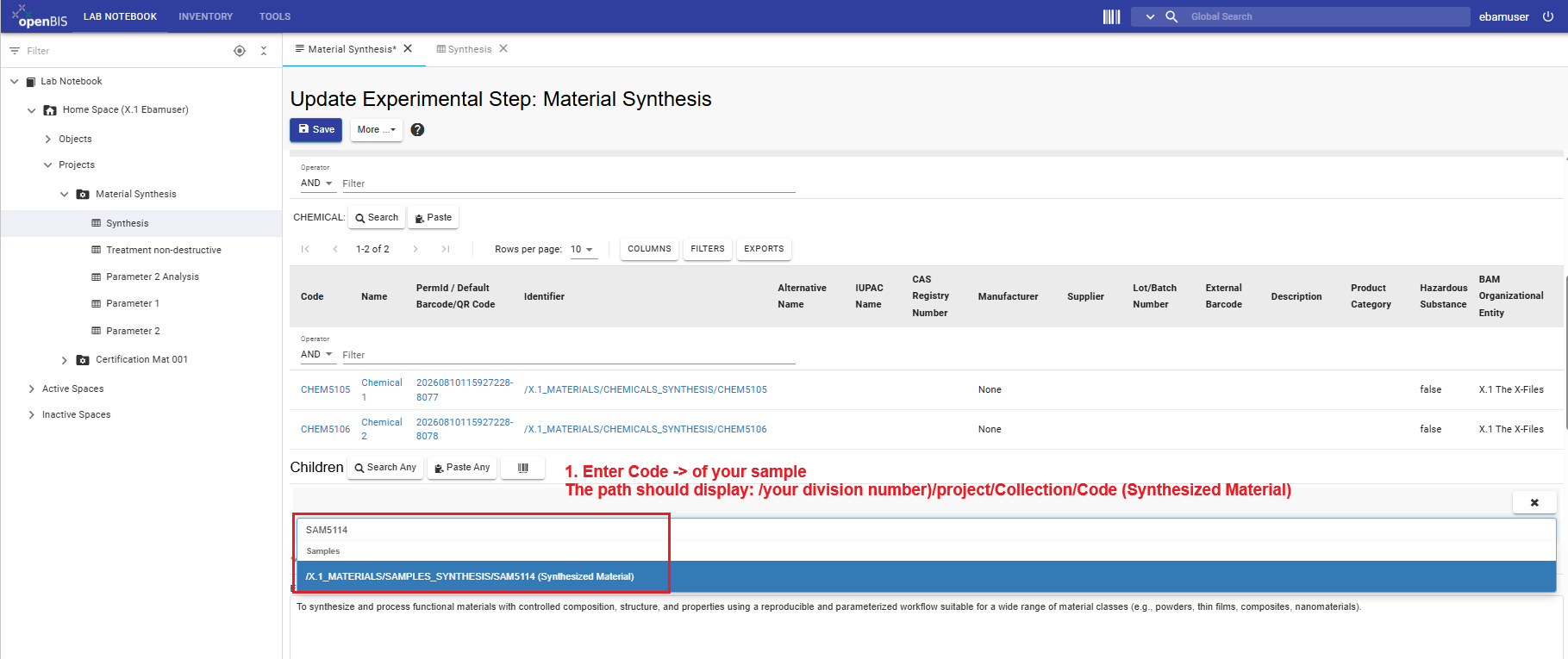Click the Paste Any button
The width and height of the screenshot is (1568, 659).
click(x=462, y=467)
